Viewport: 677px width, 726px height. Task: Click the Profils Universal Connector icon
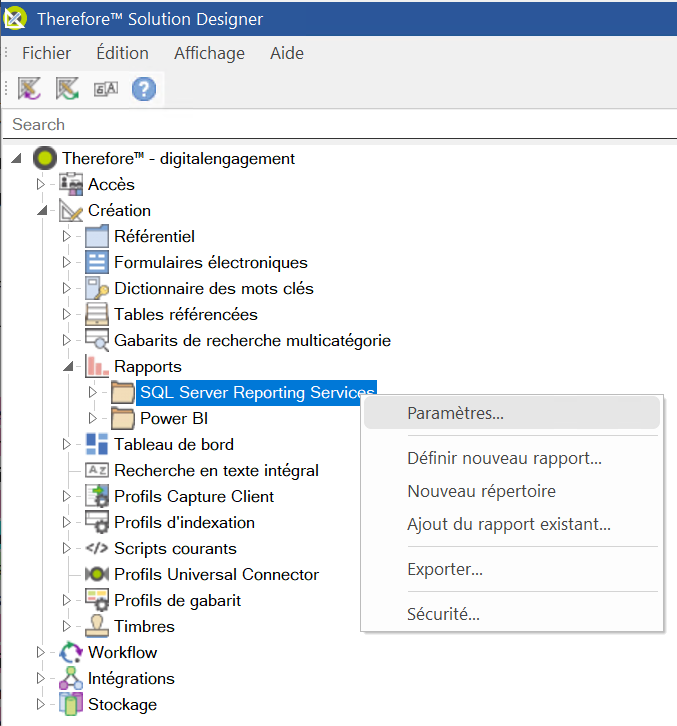pyautogui.click(x=97, y=574)
